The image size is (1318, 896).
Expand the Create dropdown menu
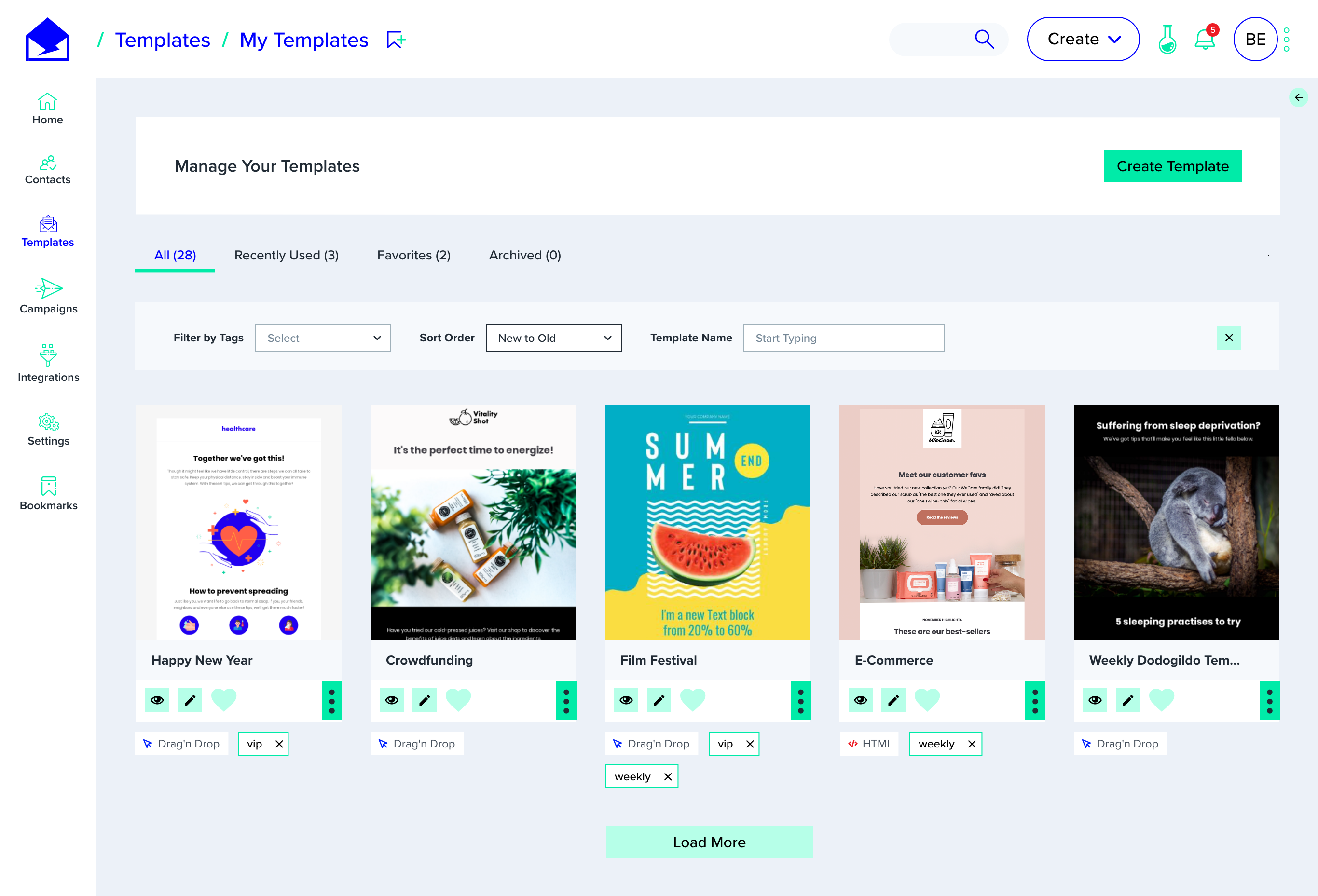coord(1083,39)
